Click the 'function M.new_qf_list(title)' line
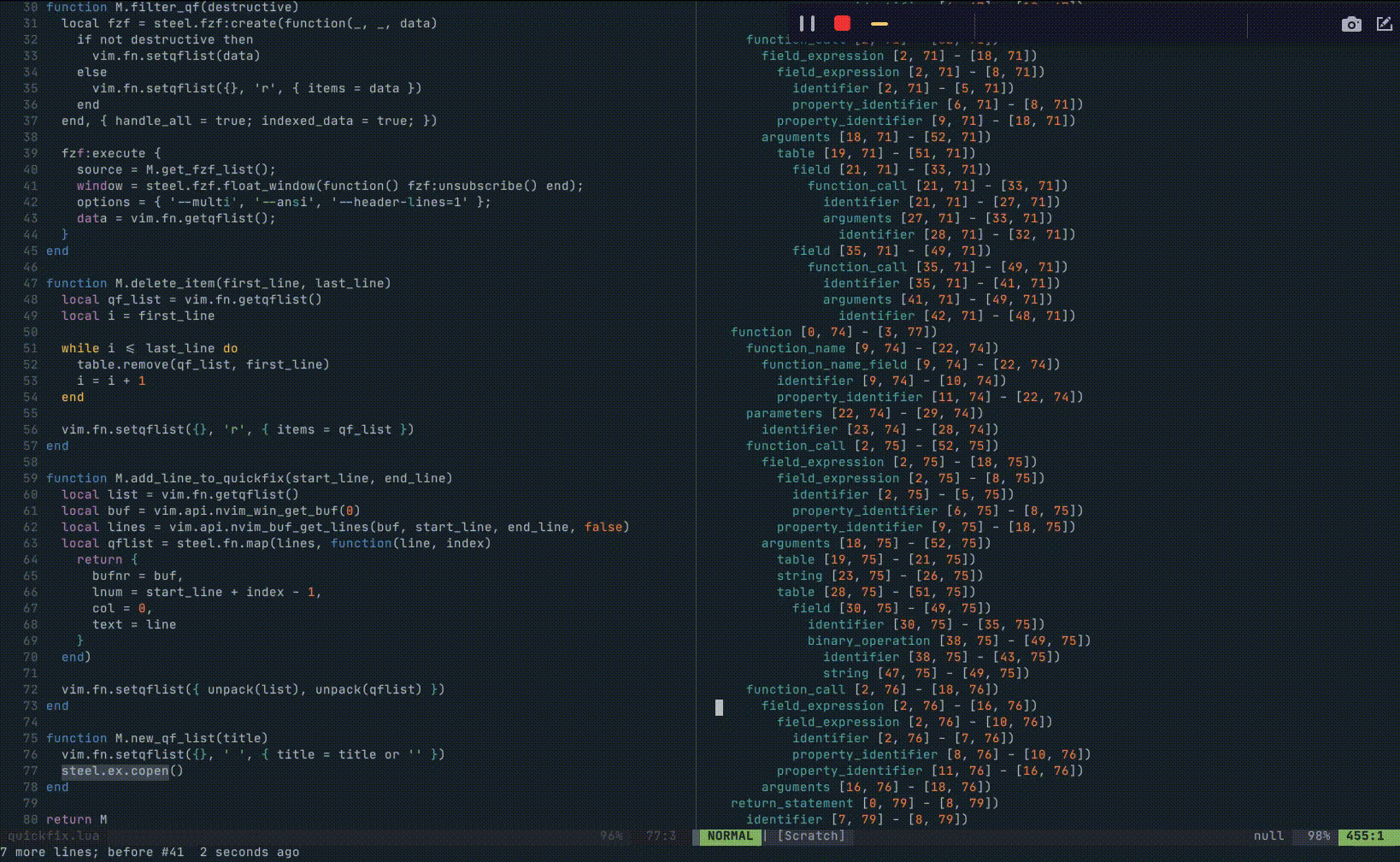The image size is (1400, 862). (x=157, y=738)
